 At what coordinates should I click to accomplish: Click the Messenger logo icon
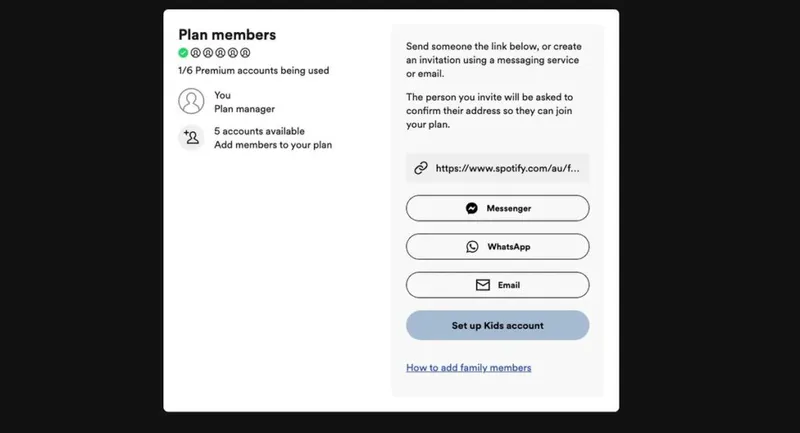pyautogui.click(x=472, y=208)
